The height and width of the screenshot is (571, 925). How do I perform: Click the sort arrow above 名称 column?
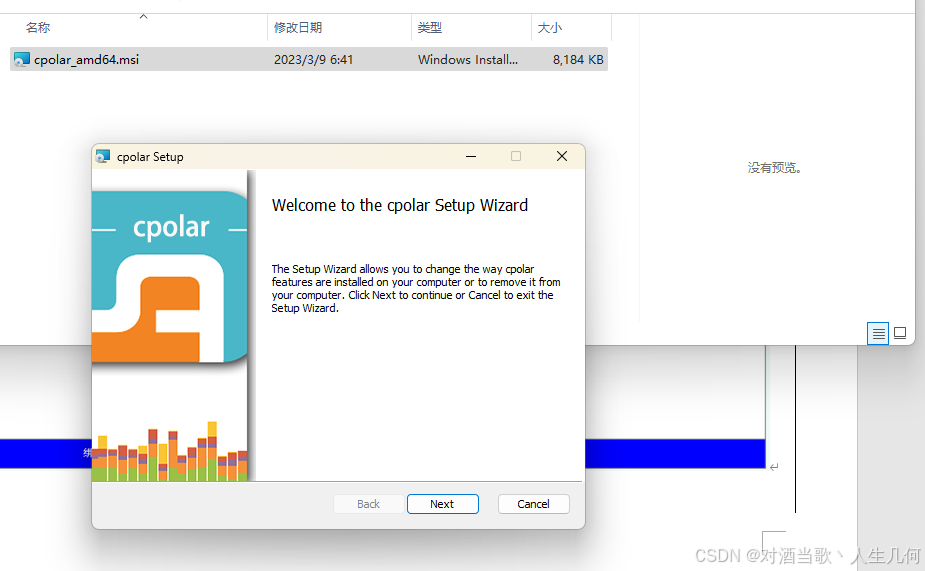coord(143,17)
